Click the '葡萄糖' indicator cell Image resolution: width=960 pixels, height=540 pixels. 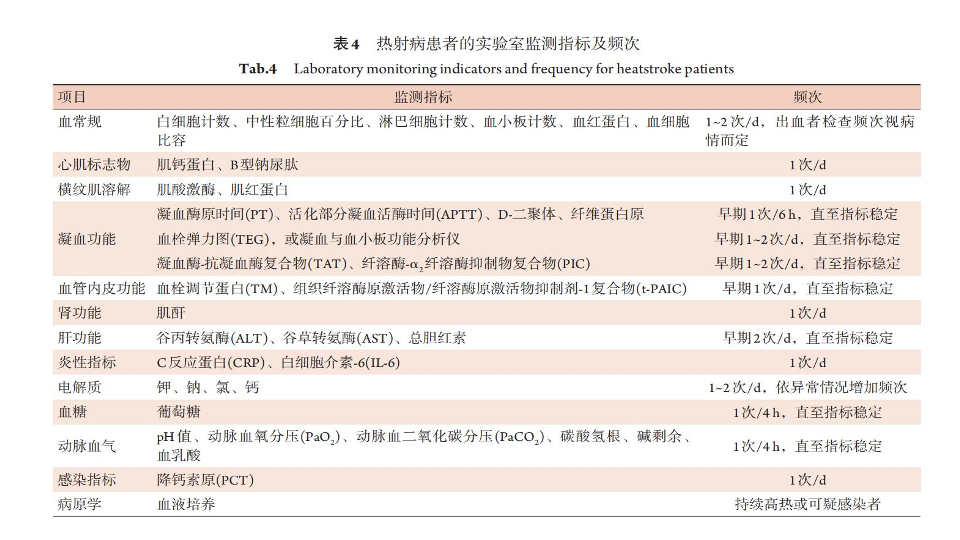click(178, 412)
